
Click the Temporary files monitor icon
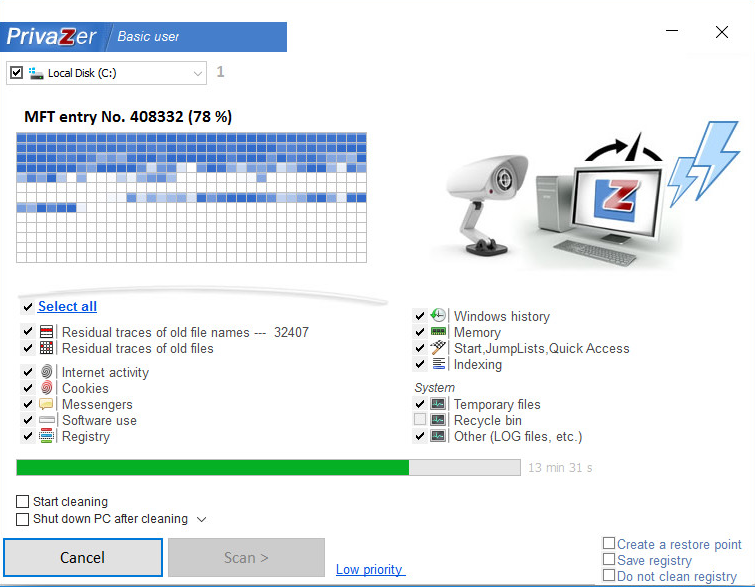pos(438,404)
